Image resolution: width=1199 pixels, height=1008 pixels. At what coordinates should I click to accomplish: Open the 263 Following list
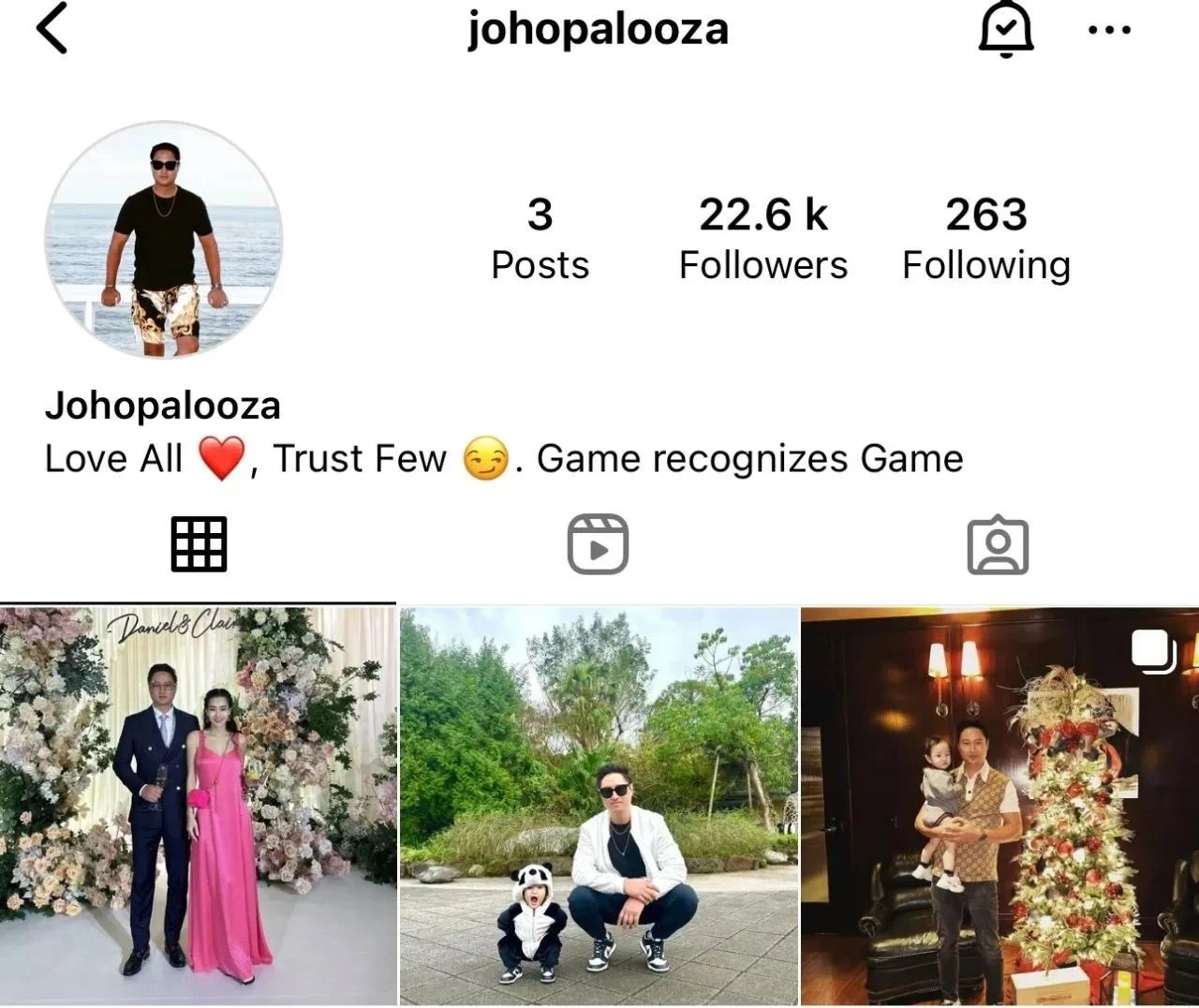point(986,239)
